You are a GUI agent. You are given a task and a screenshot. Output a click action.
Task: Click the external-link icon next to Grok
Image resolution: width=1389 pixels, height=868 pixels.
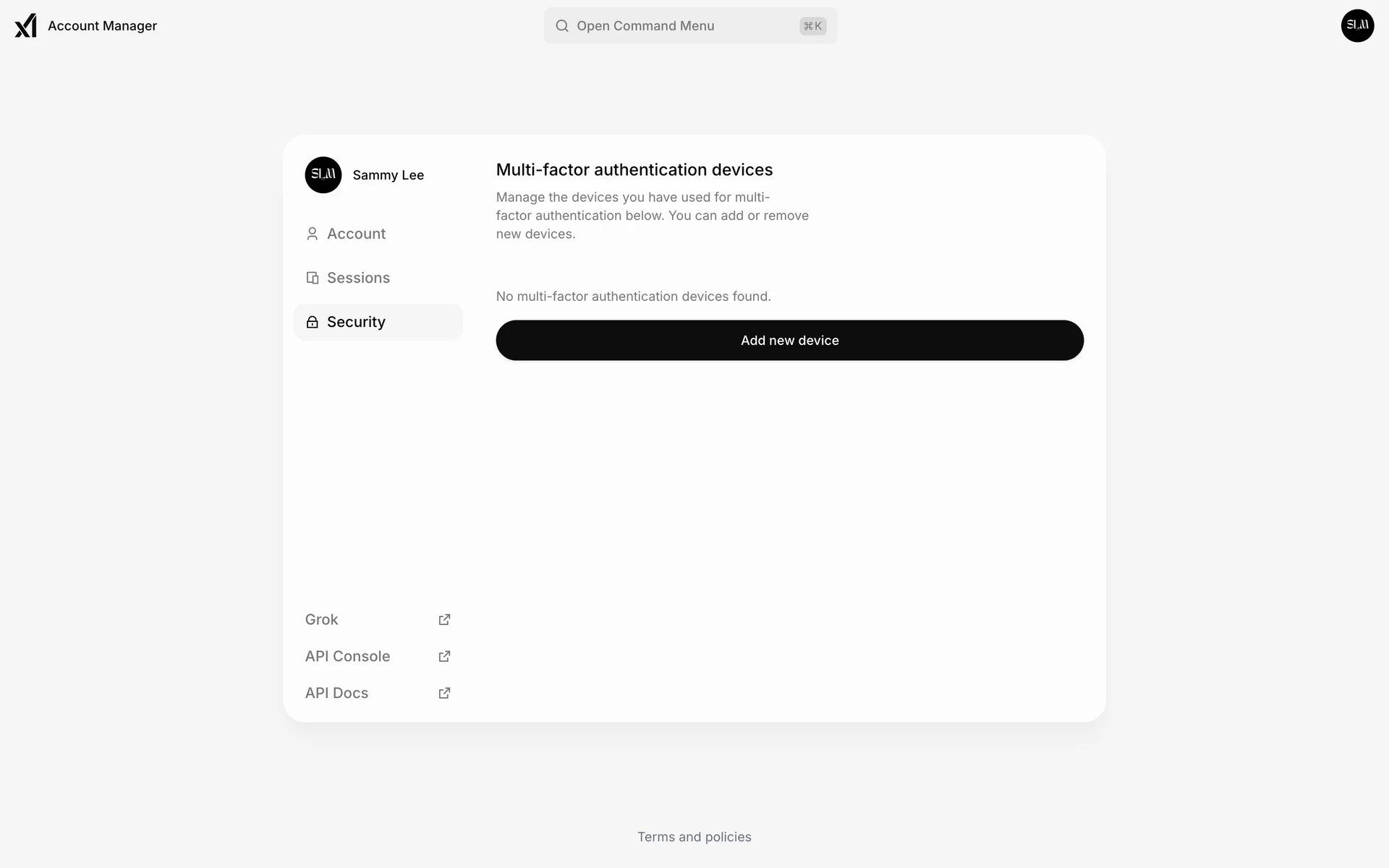click(x=444, y=620)
